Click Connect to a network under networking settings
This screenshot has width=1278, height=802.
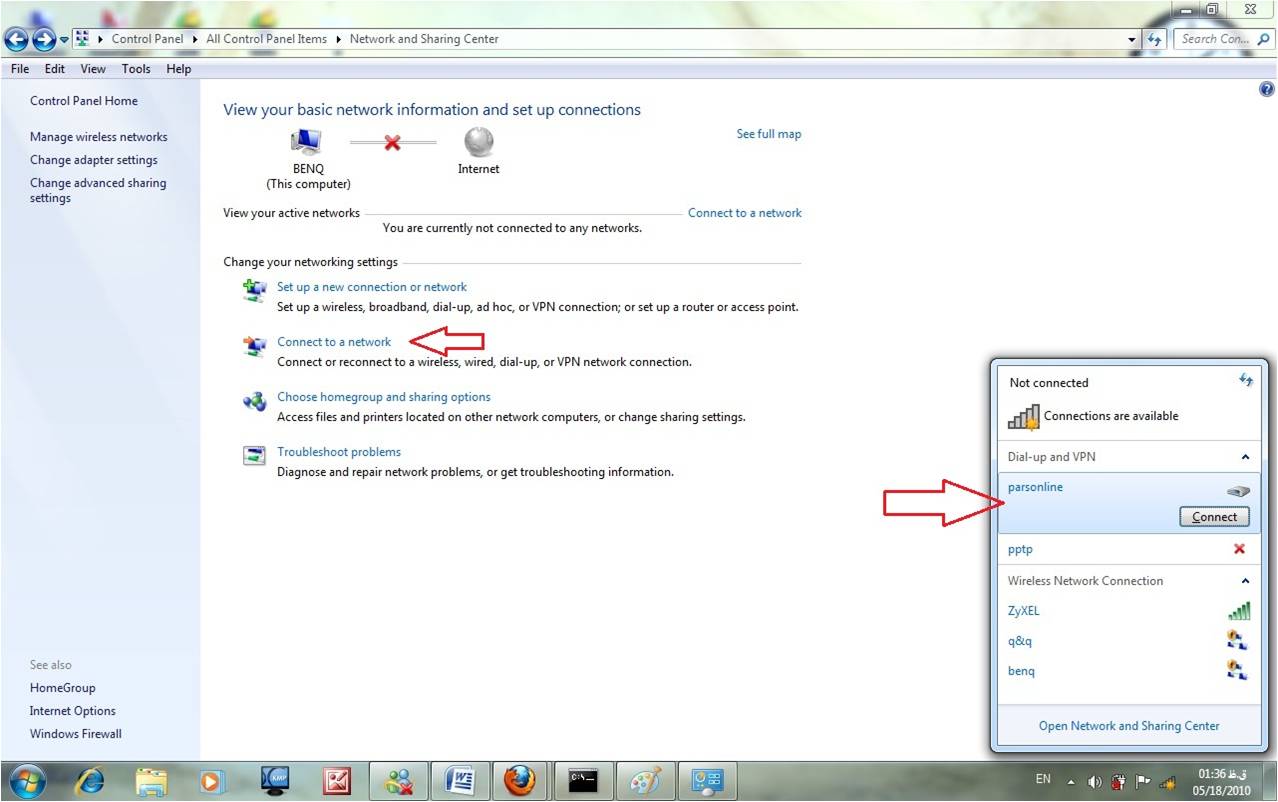click(334, 342)
